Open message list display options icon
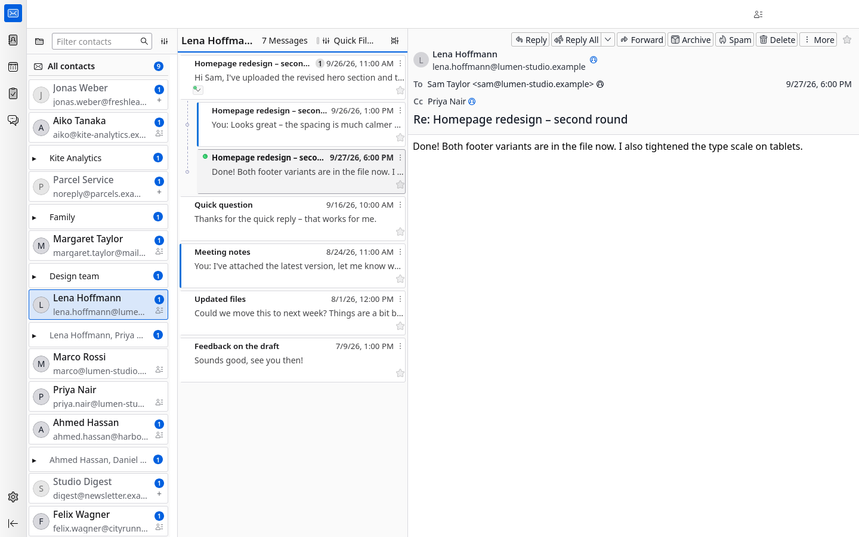 pos(394,41)
